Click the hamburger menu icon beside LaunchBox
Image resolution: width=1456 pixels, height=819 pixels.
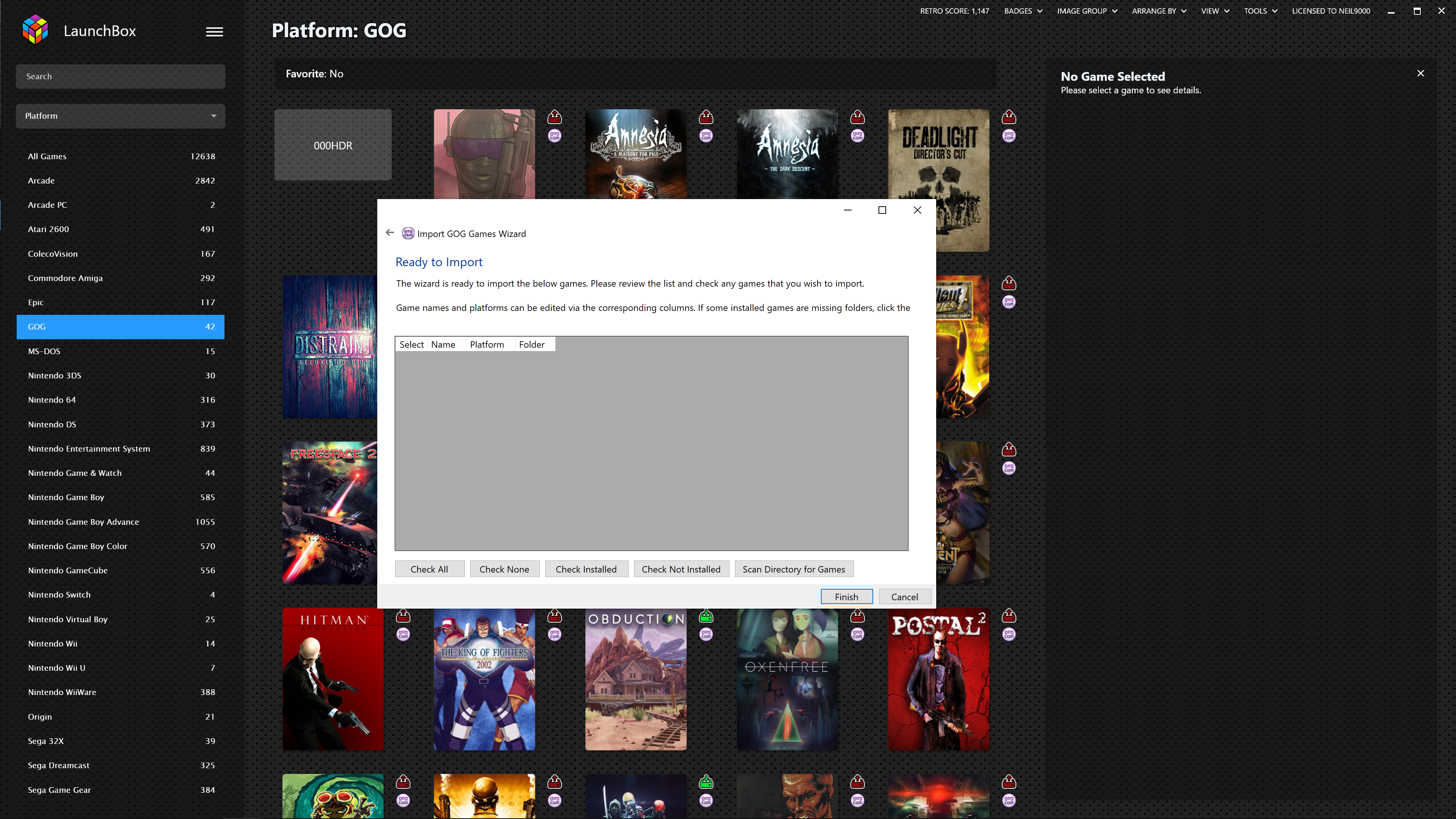tap(214, 31)
